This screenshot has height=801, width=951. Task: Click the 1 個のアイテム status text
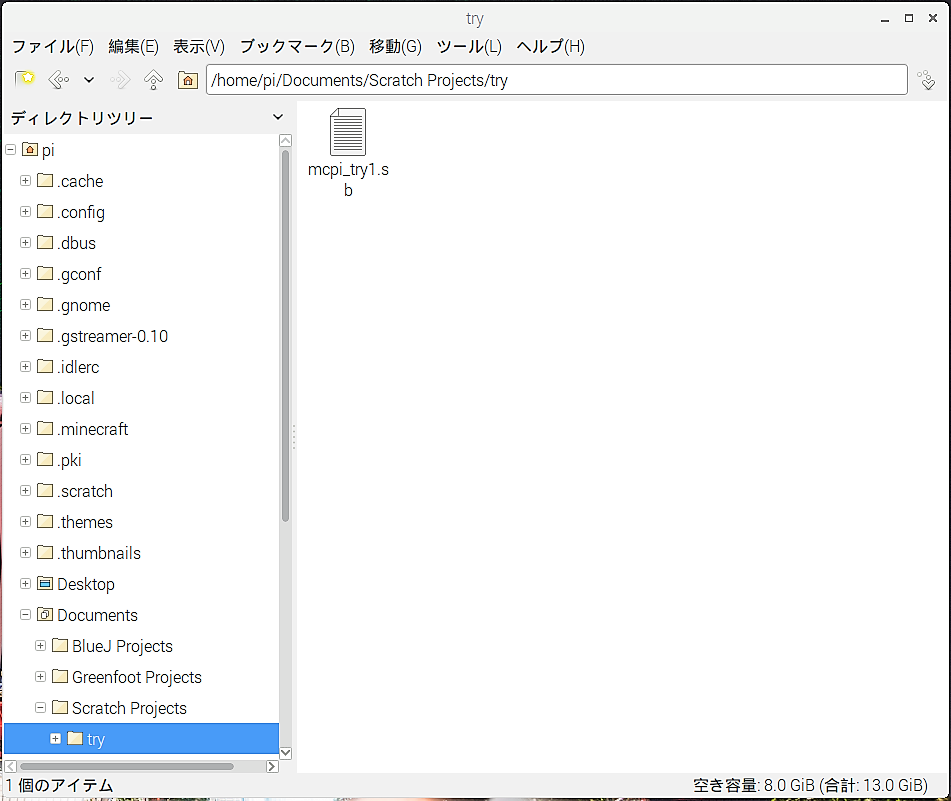tap(59, 786)
